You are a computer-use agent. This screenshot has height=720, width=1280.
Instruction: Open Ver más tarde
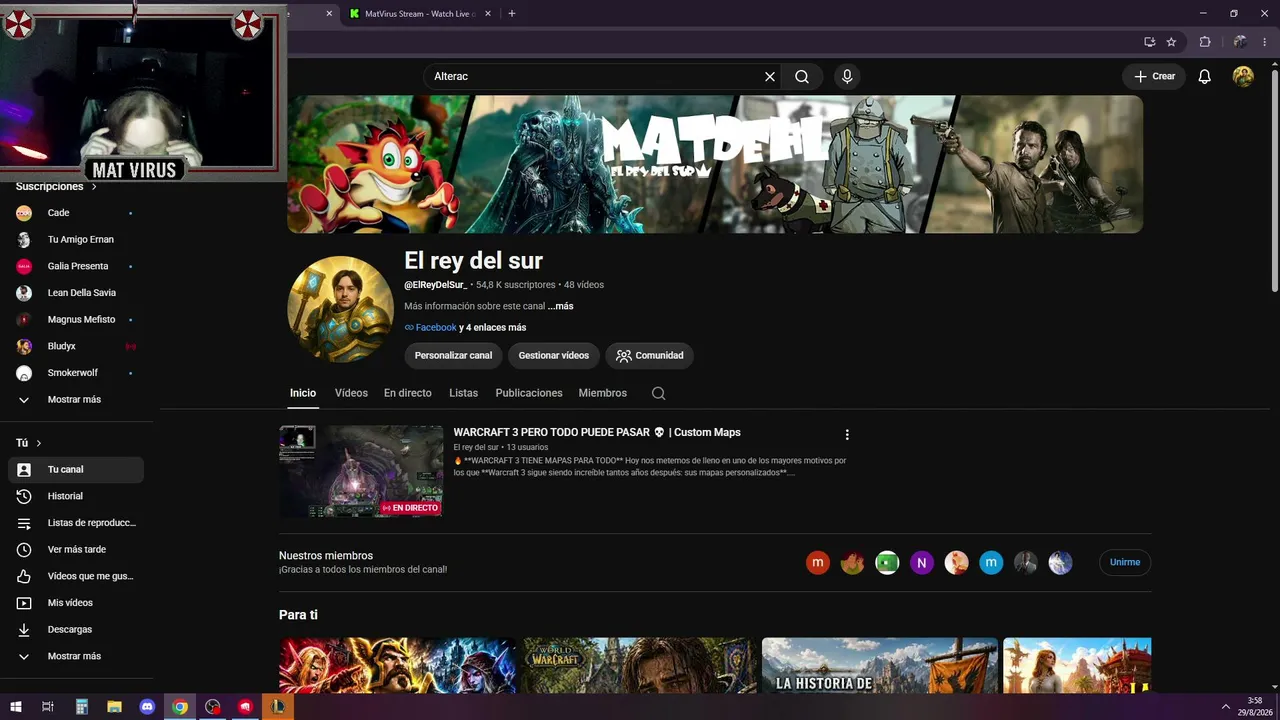tap(76, 550)
